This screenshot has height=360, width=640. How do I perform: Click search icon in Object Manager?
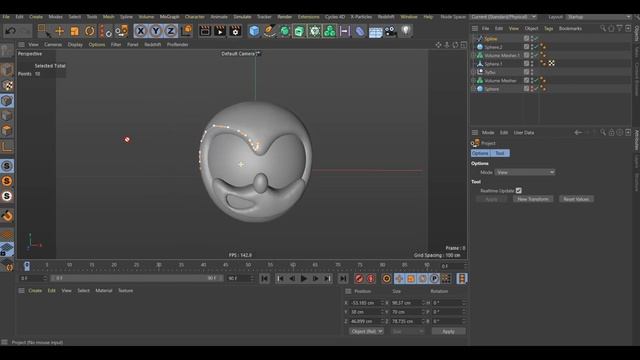(x=603, y=28)
